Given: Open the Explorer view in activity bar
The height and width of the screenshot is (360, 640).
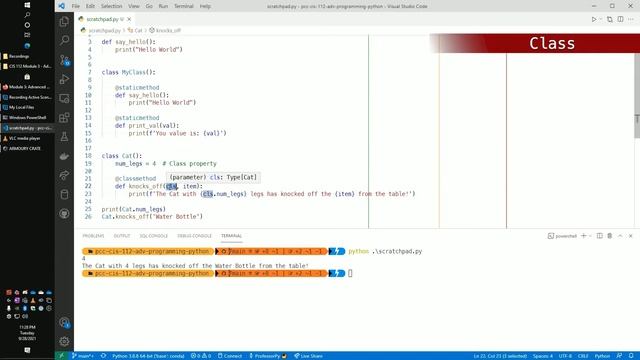Looking at the screenshot, I should coord(64,21).
